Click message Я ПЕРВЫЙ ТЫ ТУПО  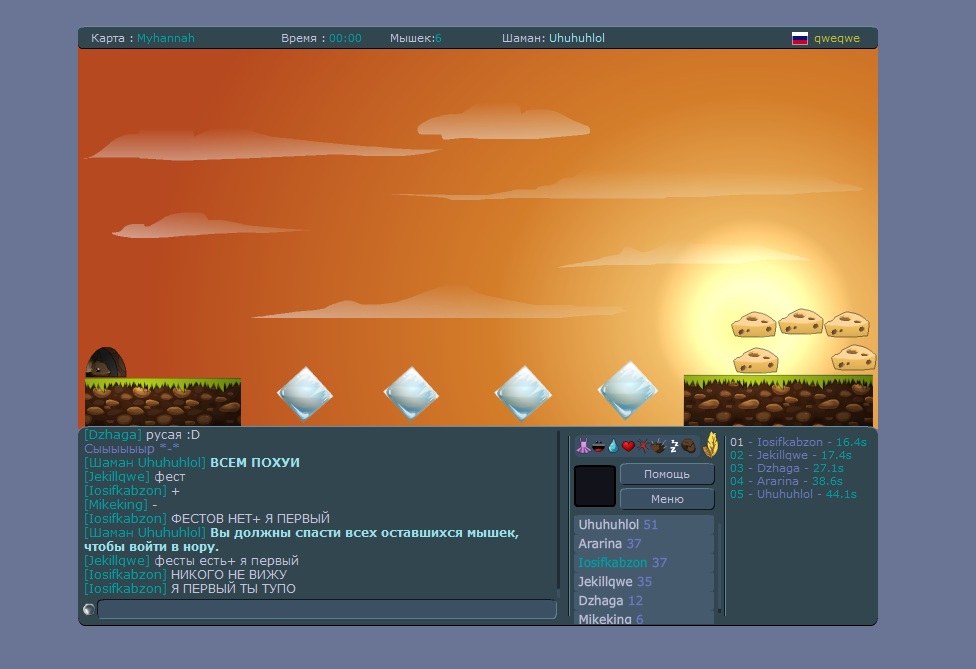233,589
